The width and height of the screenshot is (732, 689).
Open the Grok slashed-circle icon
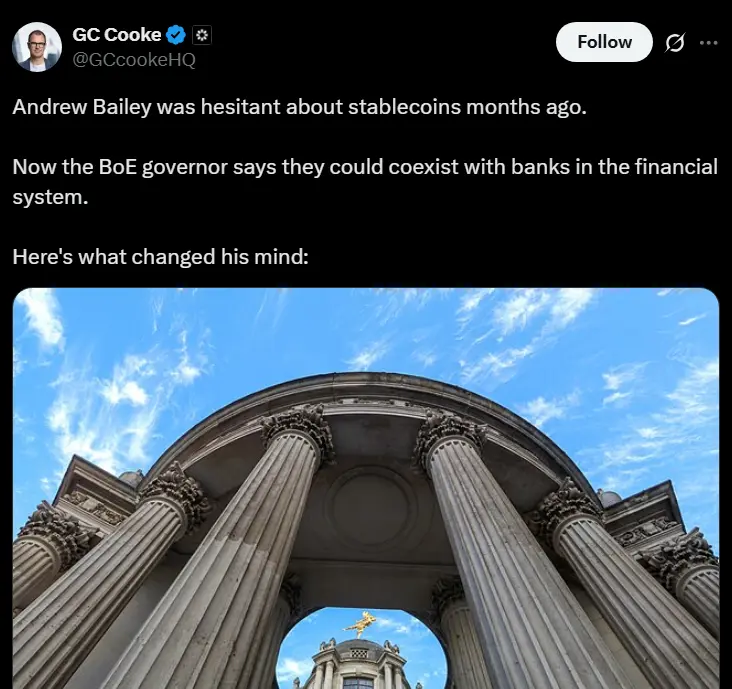click(x=675, y=42)
